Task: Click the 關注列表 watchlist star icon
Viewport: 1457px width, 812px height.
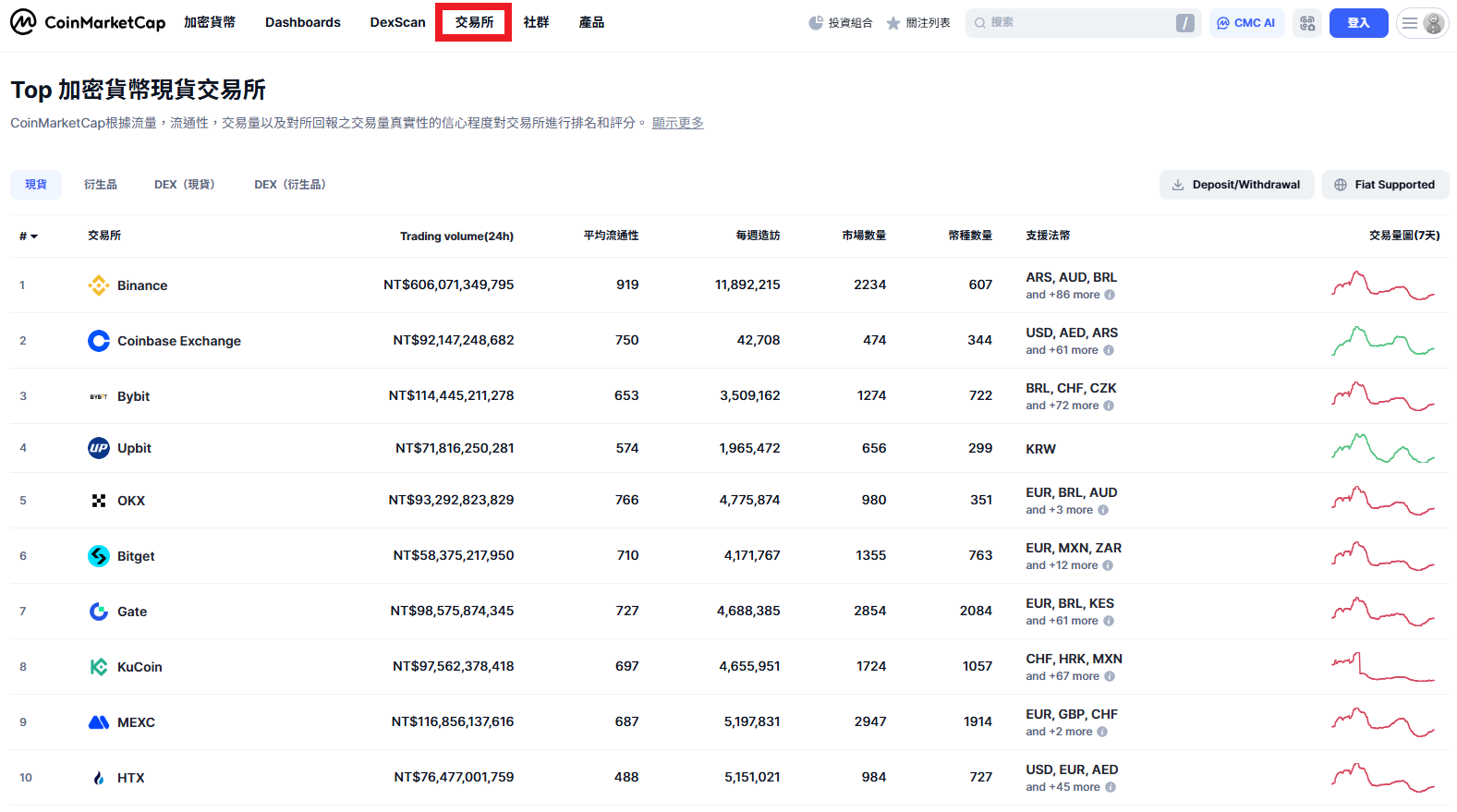Action: click(x=892, y=23)
